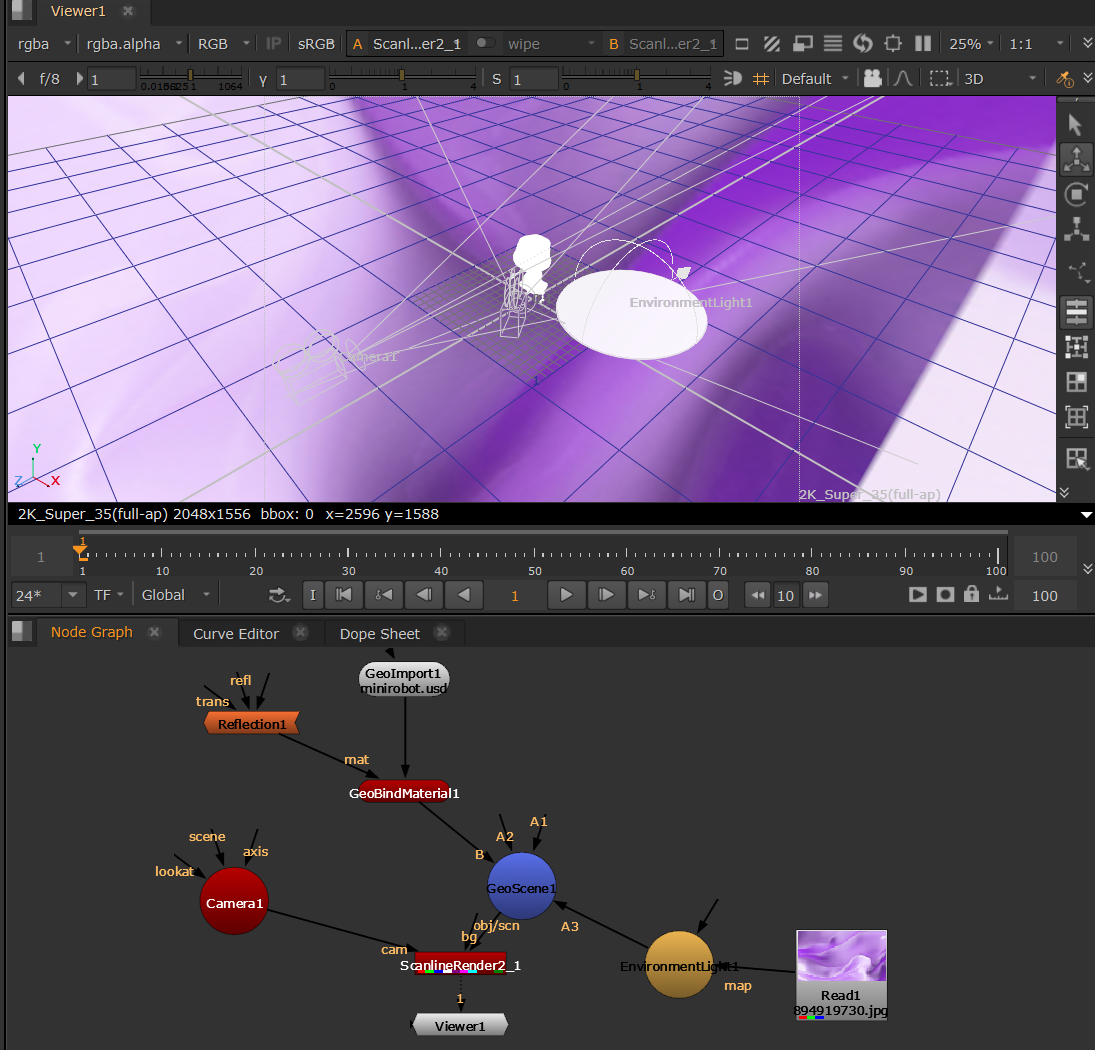Switch to the Dope Sheet tab
The height and width of the screenshot is (1050, 1095).
point(379,633)
